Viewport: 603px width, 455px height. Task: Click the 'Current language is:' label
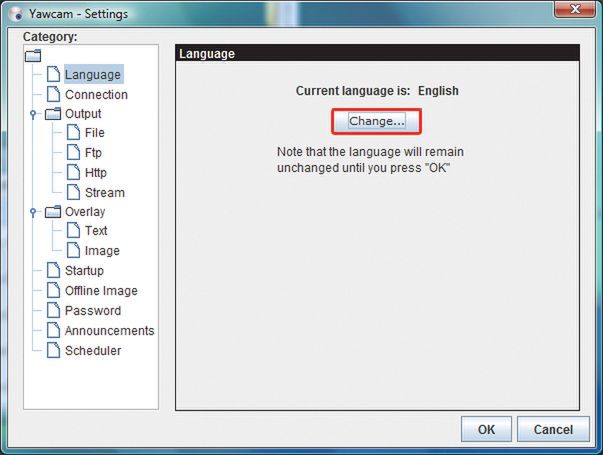click(353, 91)
